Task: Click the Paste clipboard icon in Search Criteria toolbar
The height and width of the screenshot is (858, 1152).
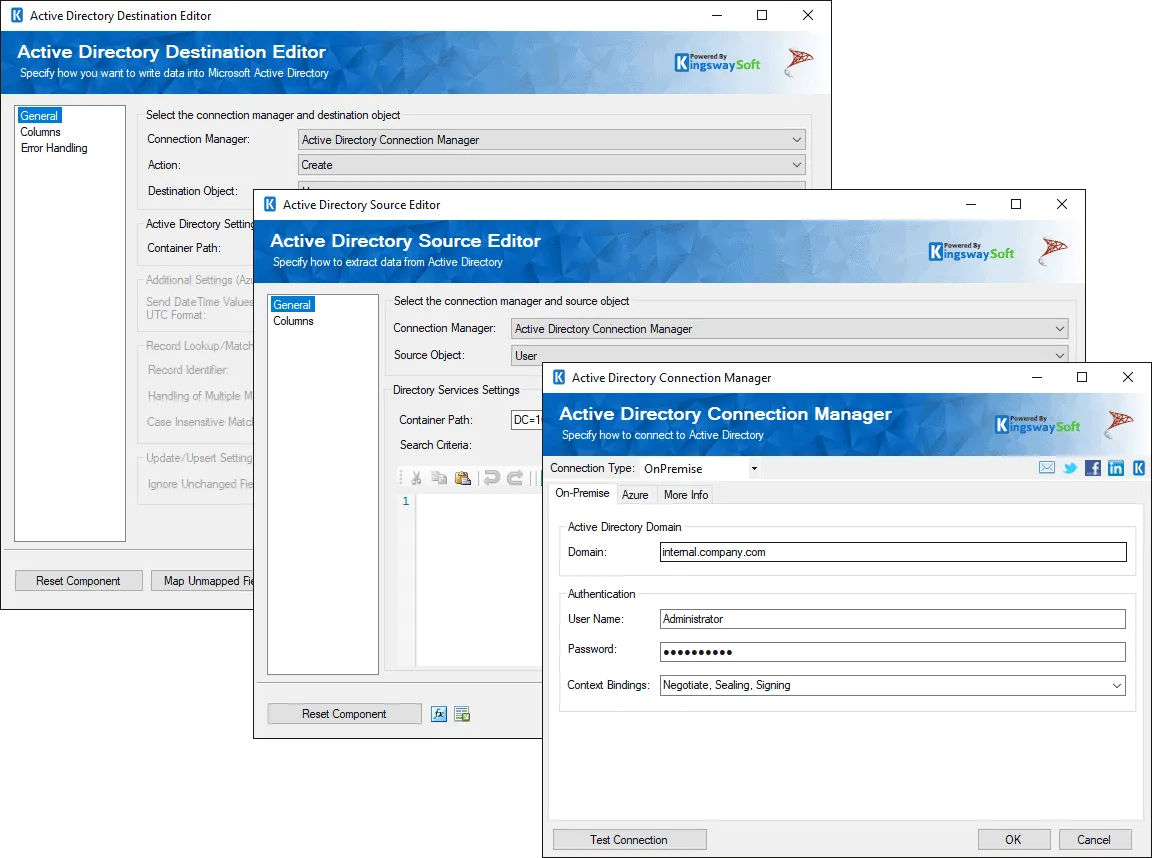Action: click(463, 478)
